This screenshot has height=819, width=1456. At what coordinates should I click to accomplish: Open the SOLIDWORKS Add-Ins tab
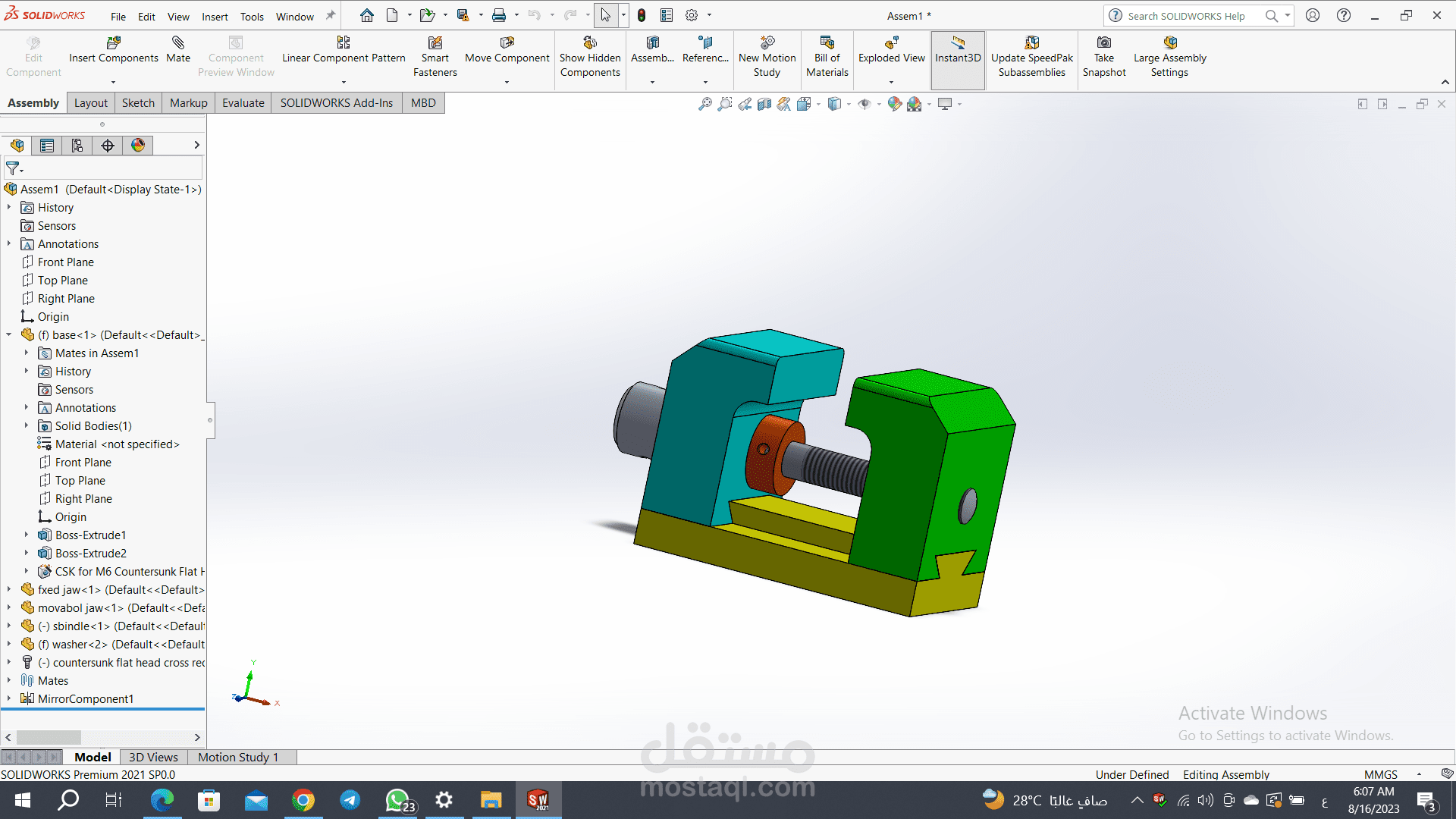point(337,103)
